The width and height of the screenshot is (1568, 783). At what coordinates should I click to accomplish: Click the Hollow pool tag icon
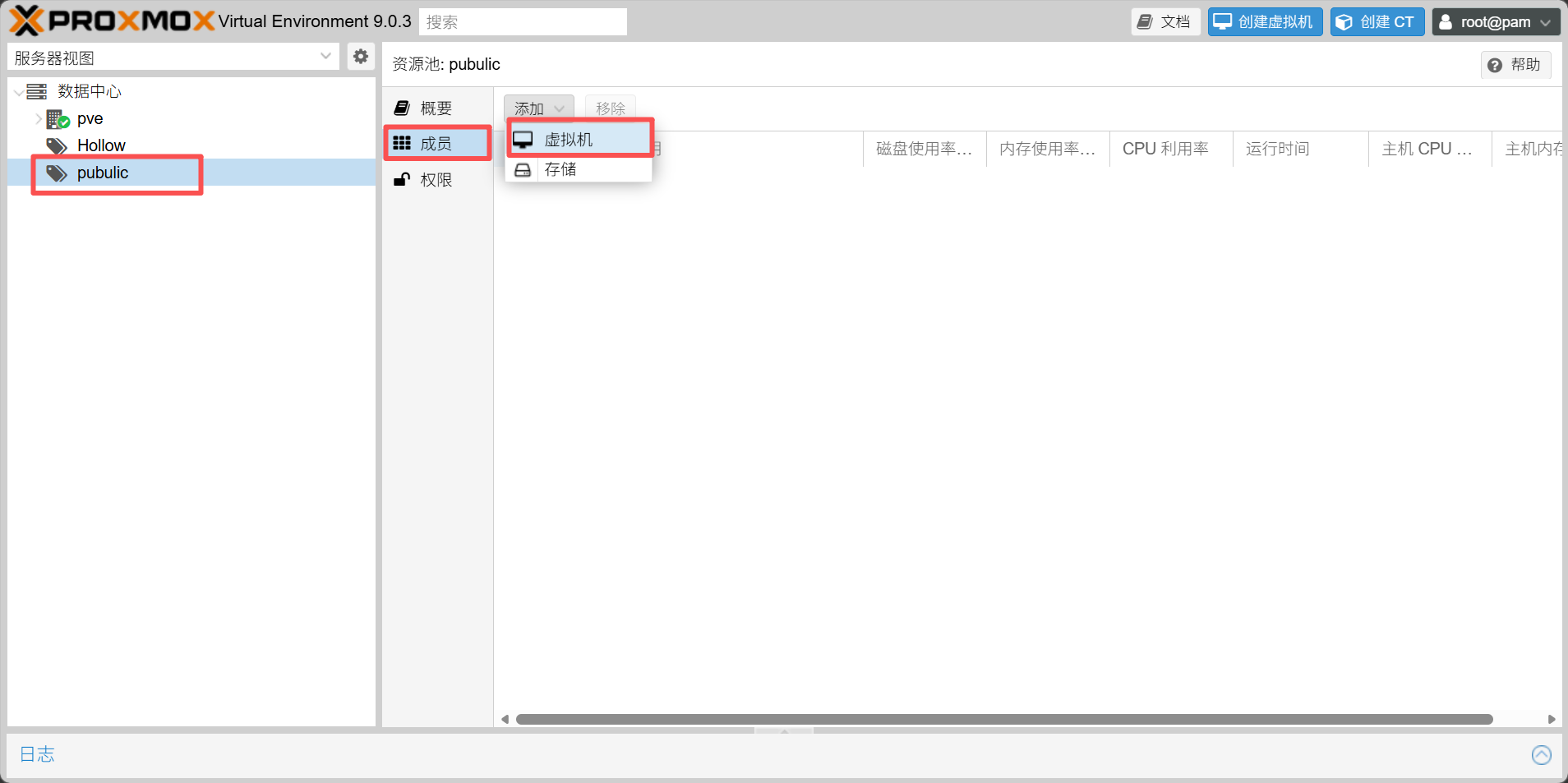[57, 146]
